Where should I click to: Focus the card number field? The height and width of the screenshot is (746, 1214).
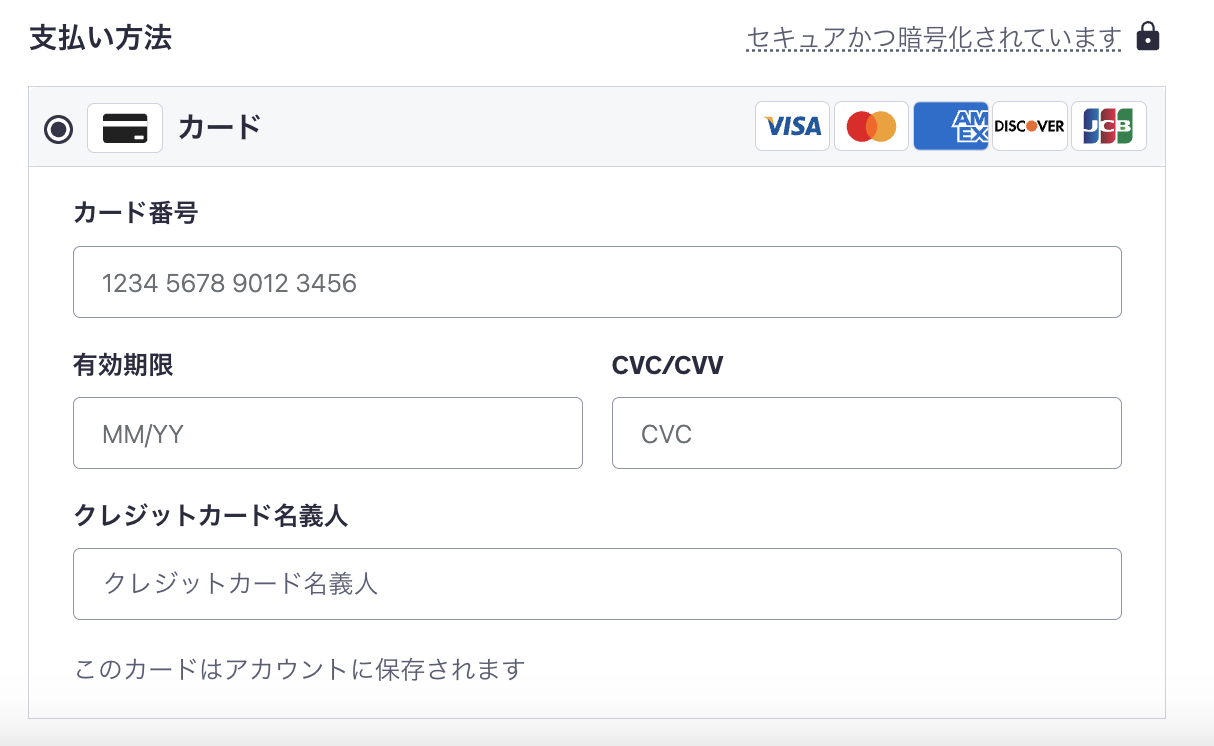click(597, 282)
